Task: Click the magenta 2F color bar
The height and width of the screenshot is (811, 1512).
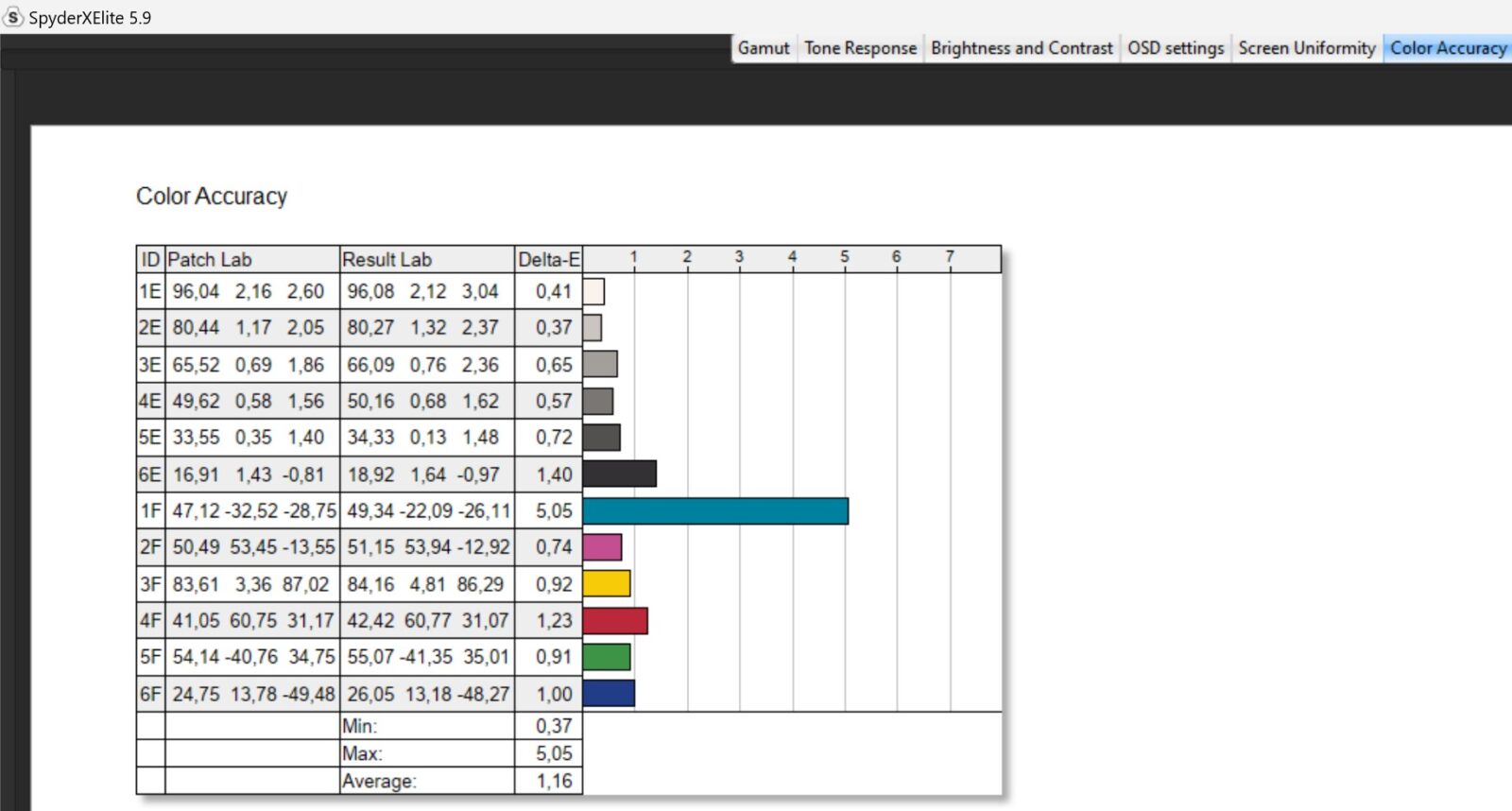Action: (x=602, y=547)
